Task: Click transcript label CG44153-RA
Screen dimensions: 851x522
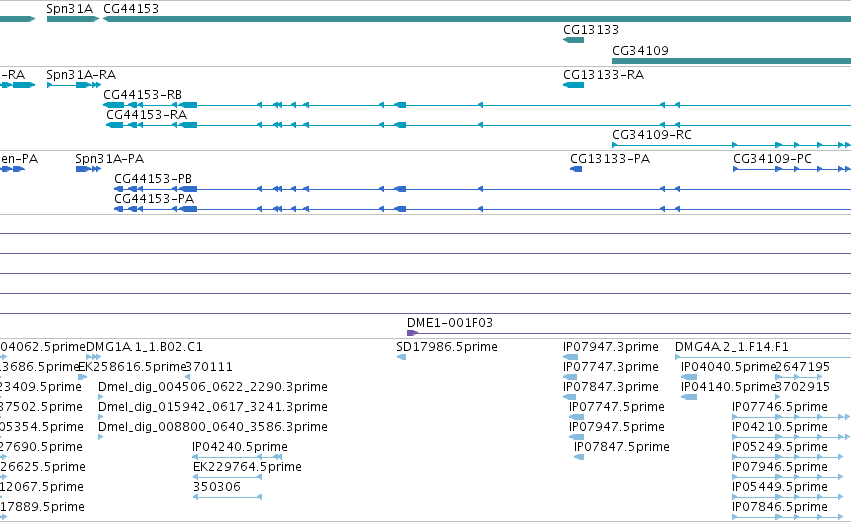Action: pos(146,115)
